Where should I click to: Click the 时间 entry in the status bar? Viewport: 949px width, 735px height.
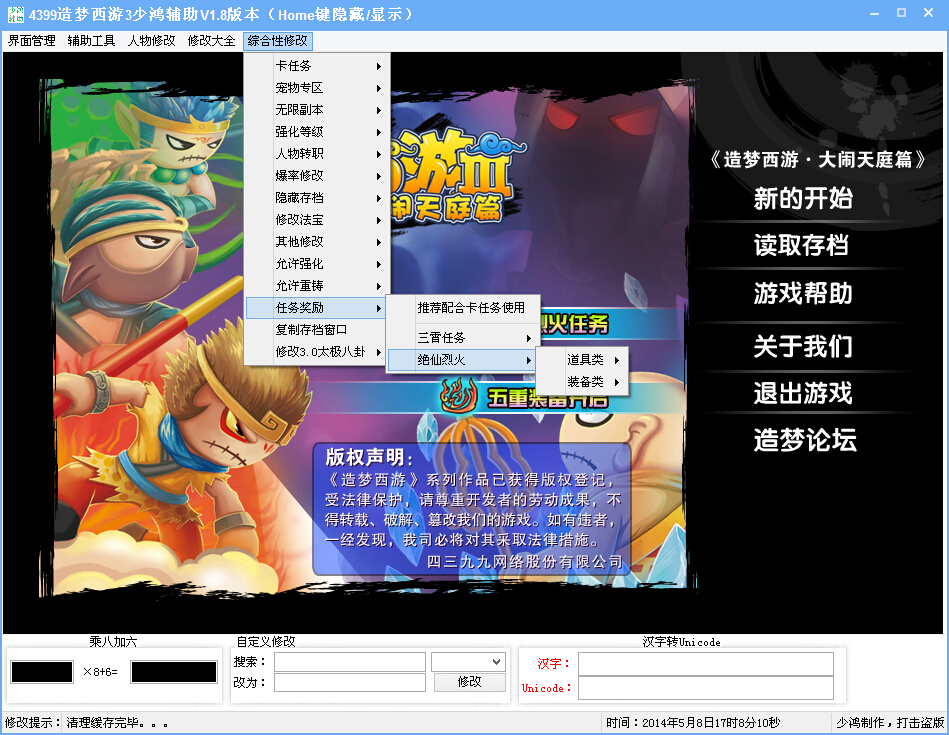[x=693, y=723]
